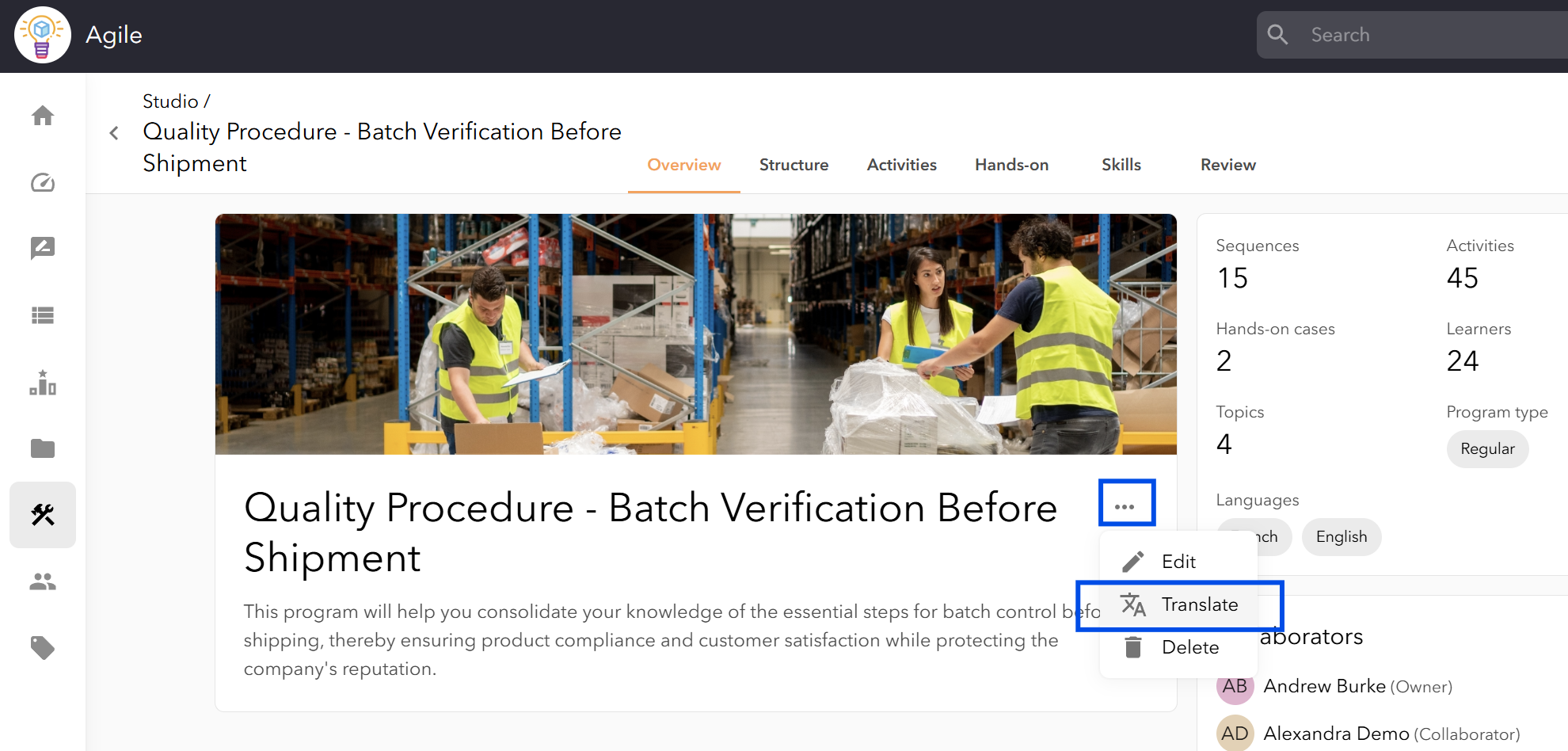Open the users group sidebar icon
This screenshot has height=751, width=1568.
point(43,581)
